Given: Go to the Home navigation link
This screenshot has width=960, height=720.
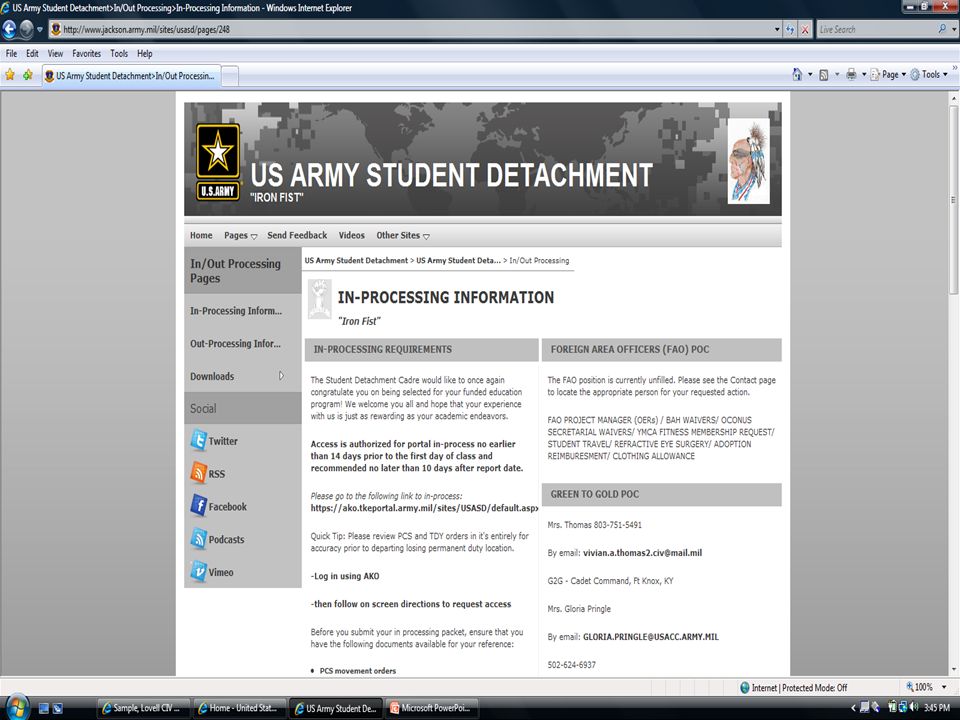Looking at the screenshot, I should [201, 235].
